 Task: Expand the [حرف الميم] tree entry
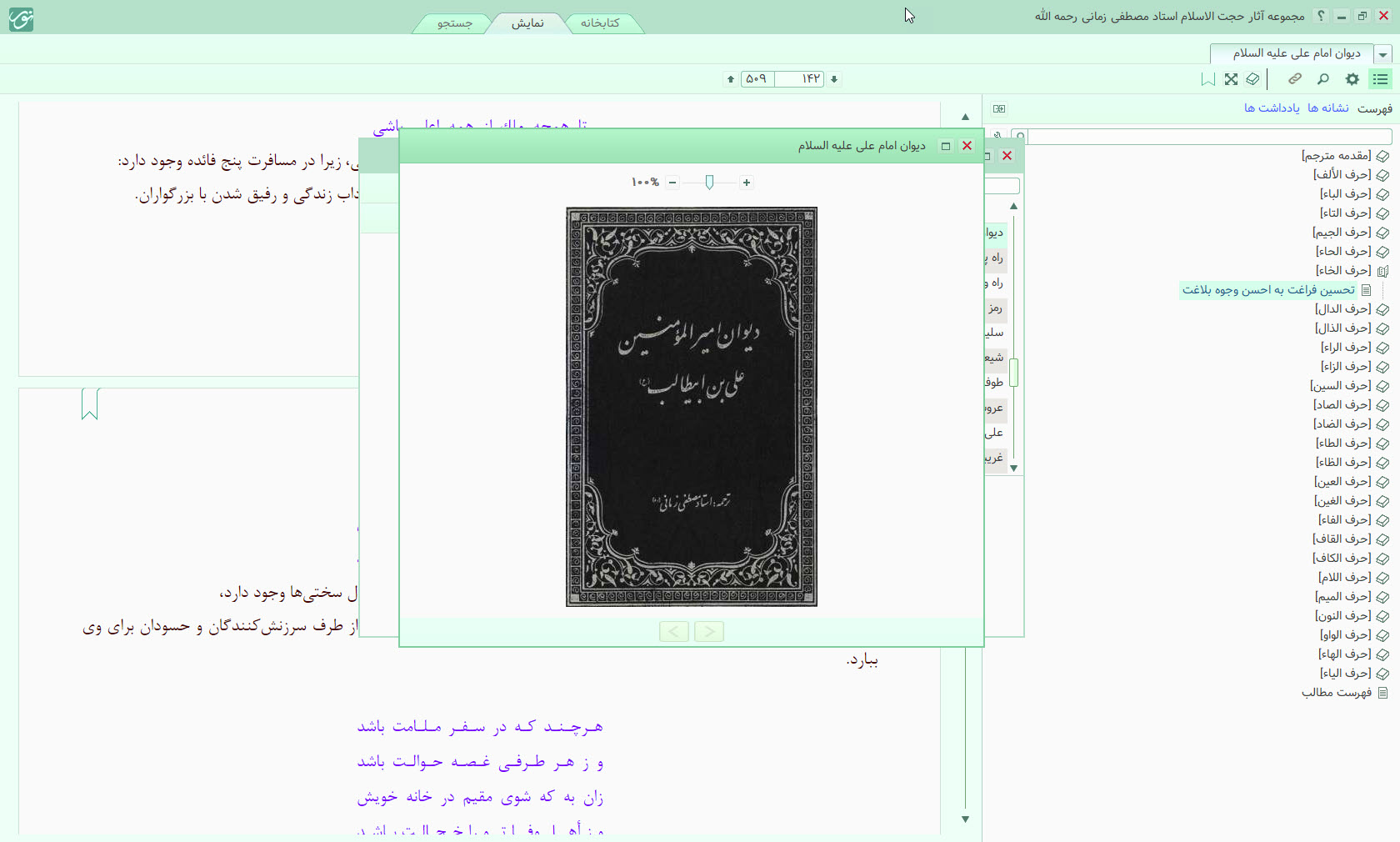pos(1382,597)
